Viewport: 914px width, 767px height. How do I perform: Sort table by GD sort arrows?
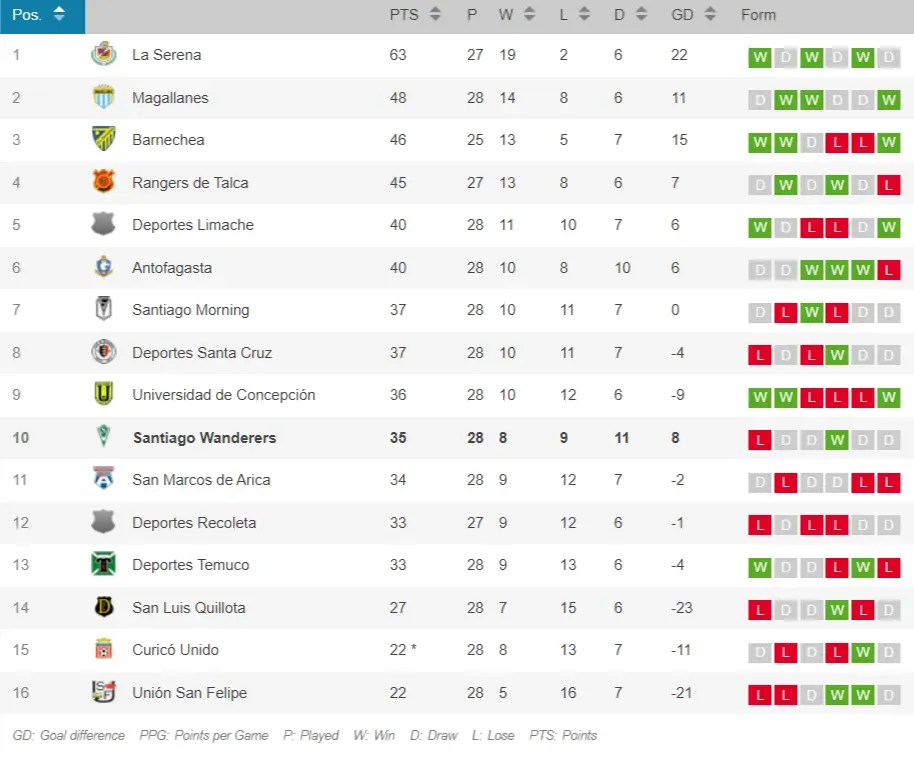[709, 15]
